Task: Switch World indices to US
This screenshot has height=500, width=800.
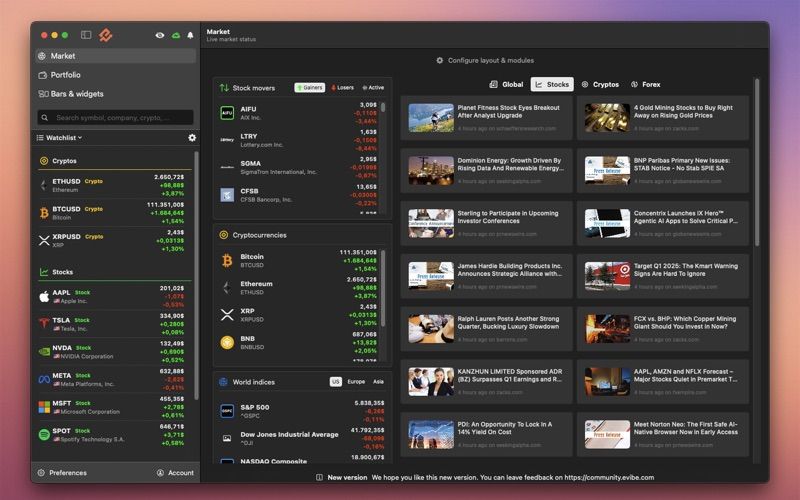Action: (x=336, y=382)
